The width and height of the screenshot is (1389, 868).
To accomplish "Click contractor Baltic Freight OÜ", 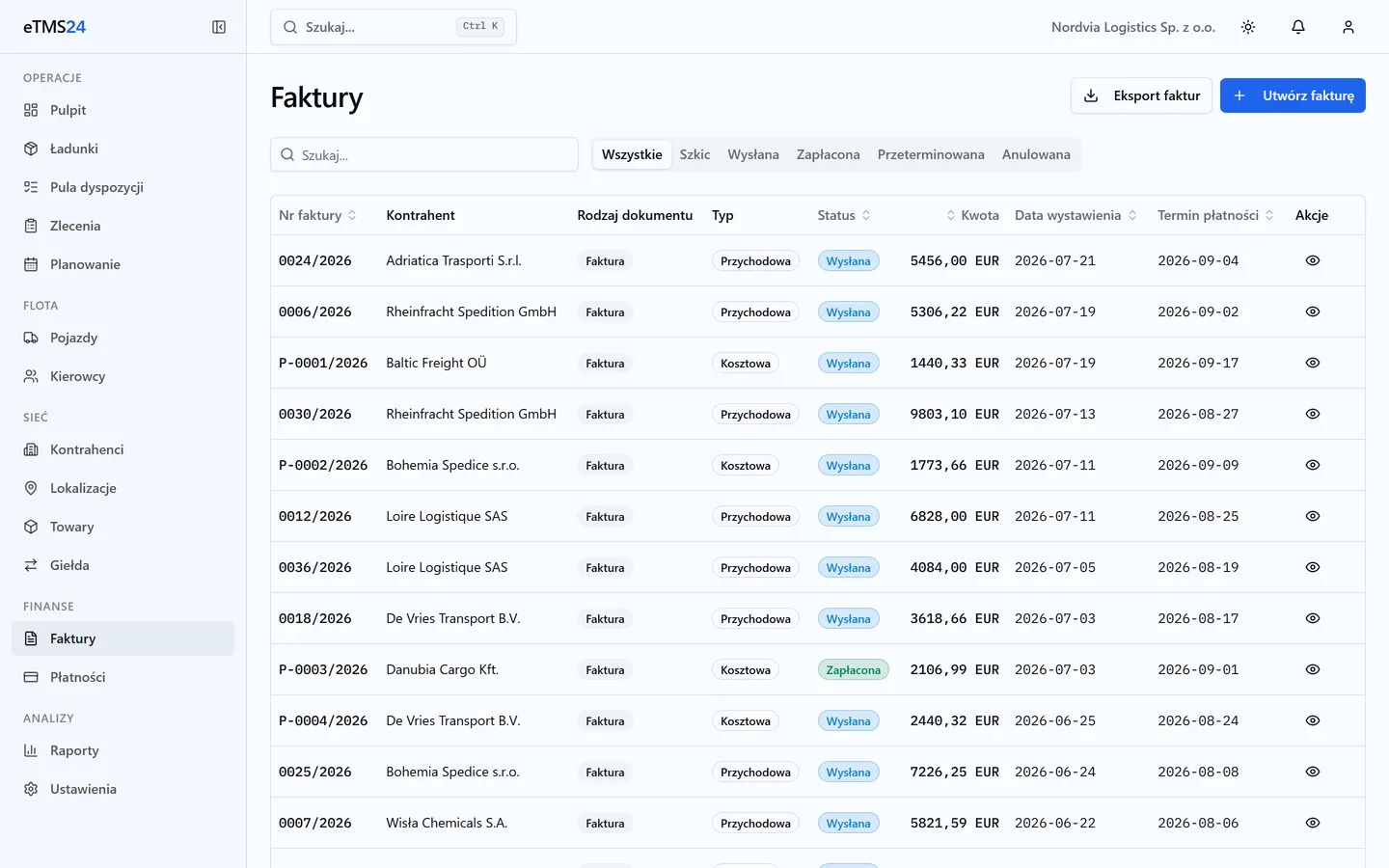I will point(436,363).
